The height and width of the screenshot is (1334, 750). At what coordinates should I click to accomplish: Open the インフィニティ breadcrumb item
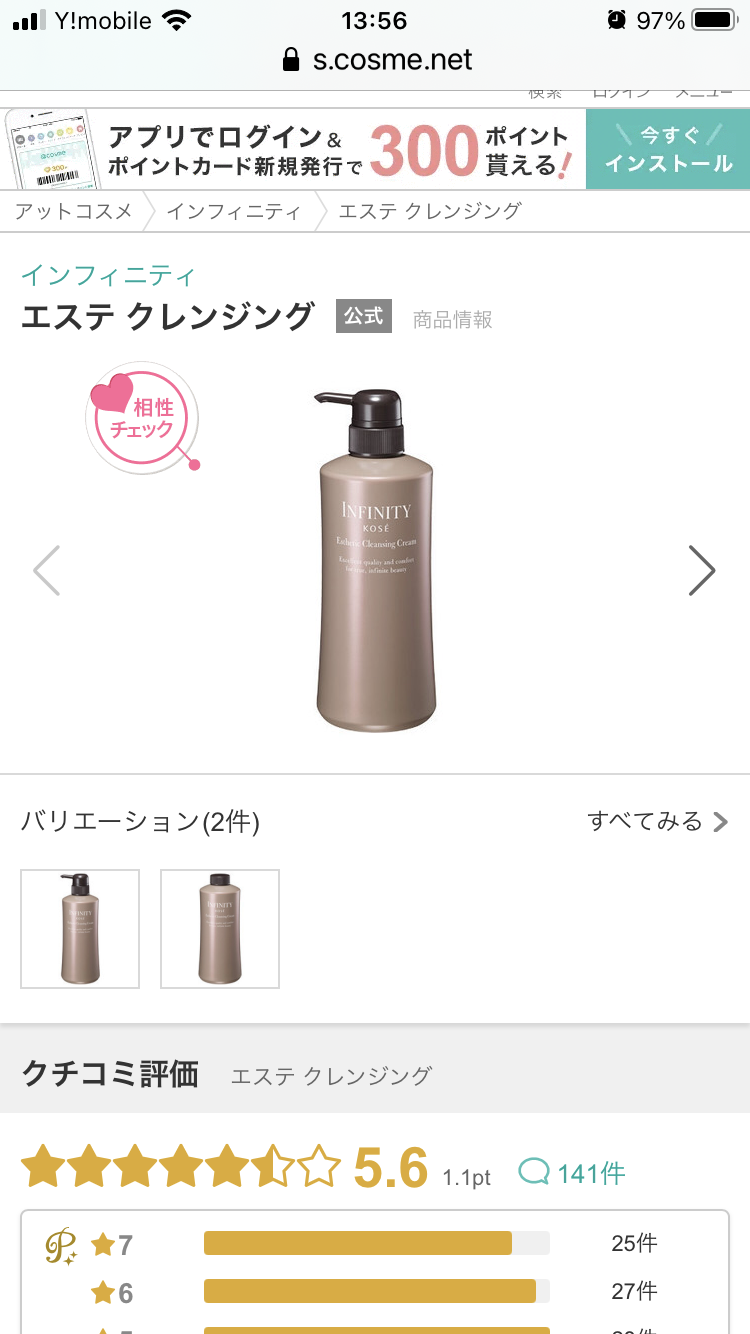pos(233,211)
